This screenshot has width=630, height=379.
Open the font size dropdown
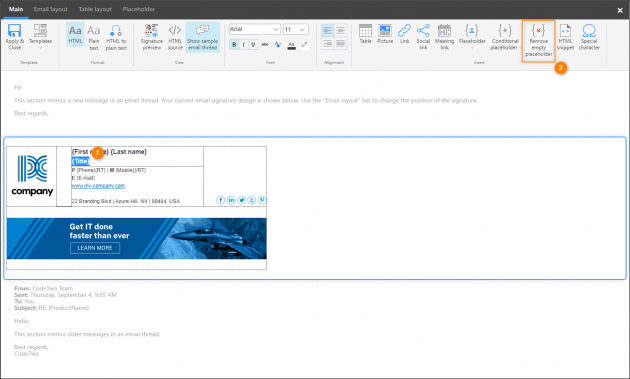[x=296, y=29]
